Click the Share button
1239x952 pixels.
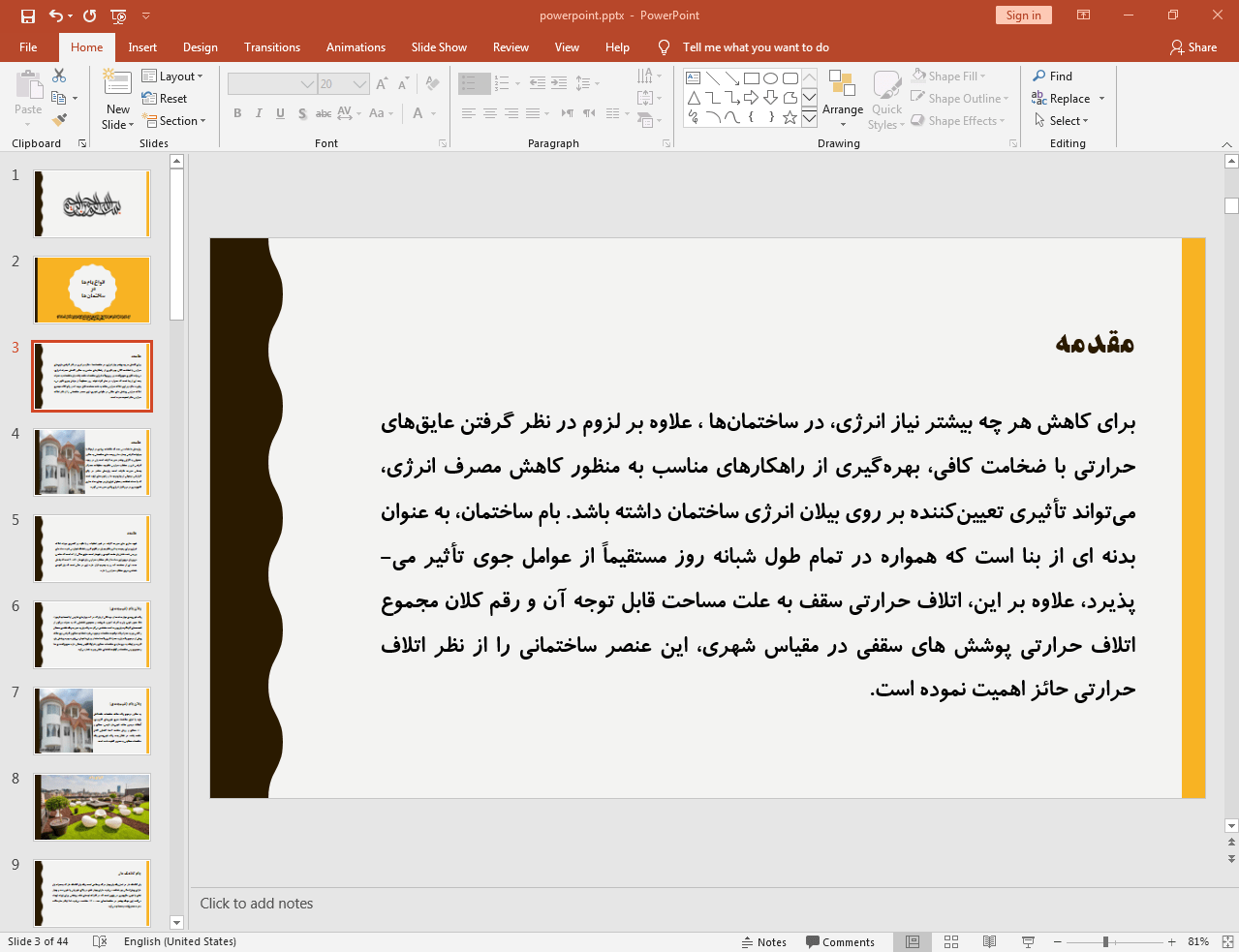[x=1193, y=46]
